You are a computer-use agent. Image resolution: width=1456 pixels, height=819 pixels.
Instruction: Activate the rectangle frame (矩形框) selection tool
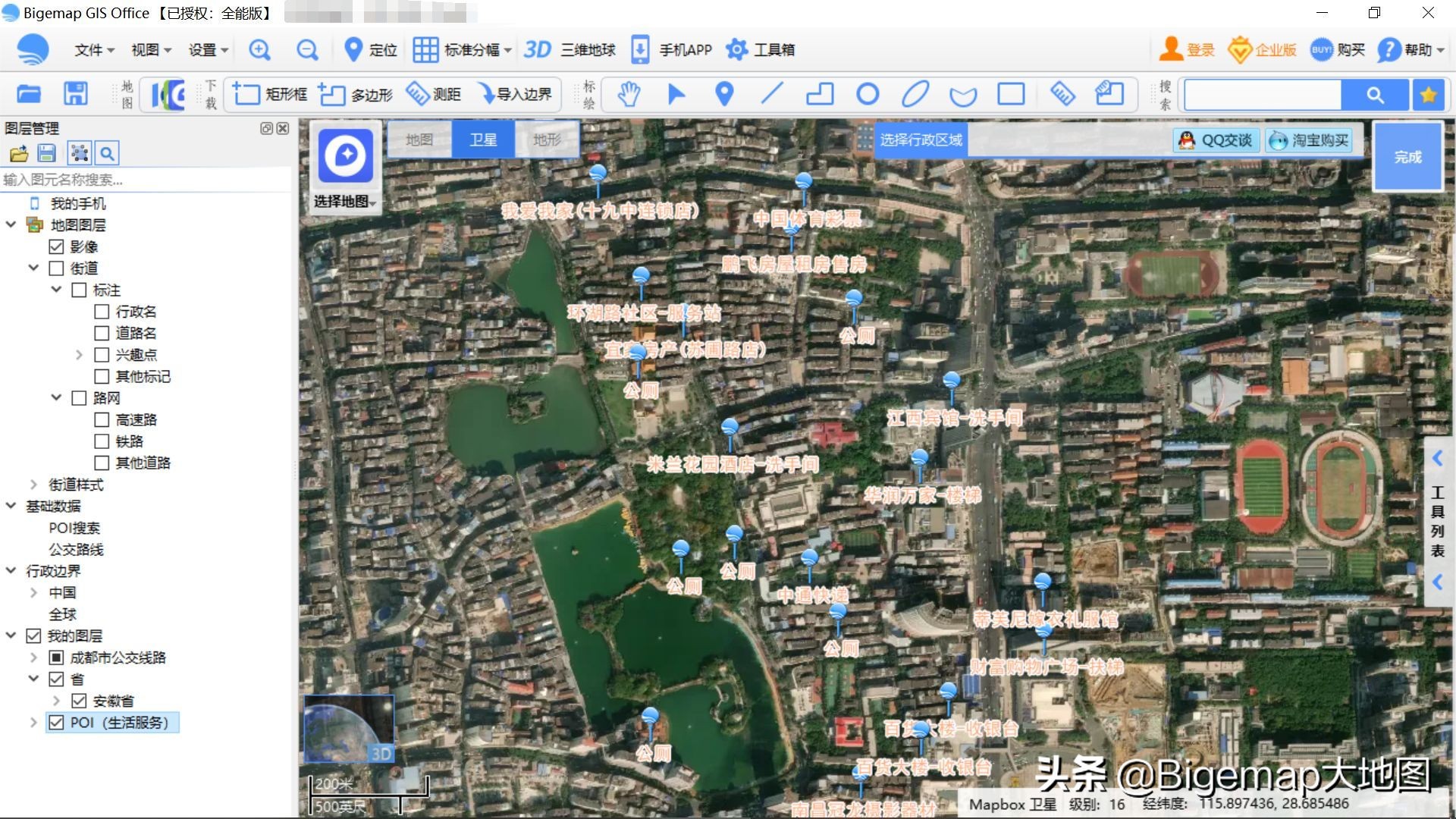(271, 94)
